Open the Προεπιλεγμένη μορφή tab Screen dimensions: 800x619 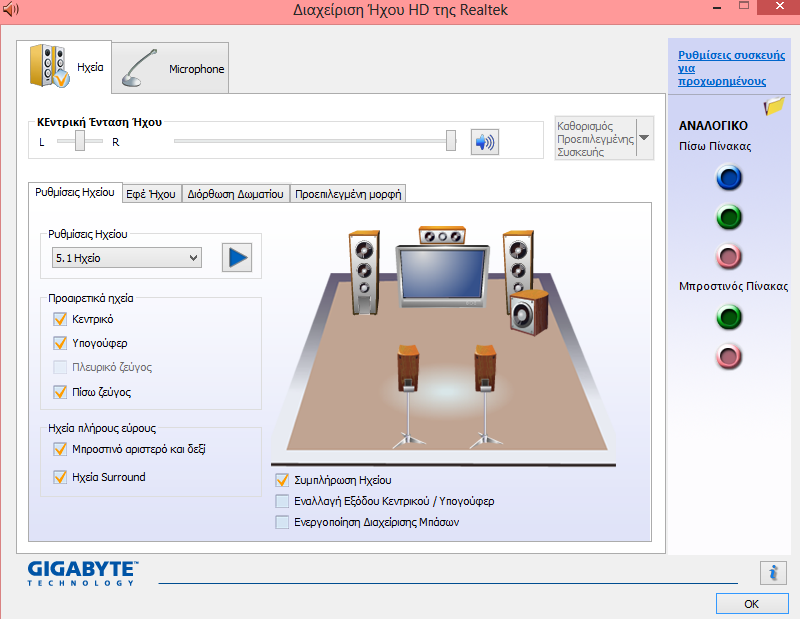tap(348, 194)
